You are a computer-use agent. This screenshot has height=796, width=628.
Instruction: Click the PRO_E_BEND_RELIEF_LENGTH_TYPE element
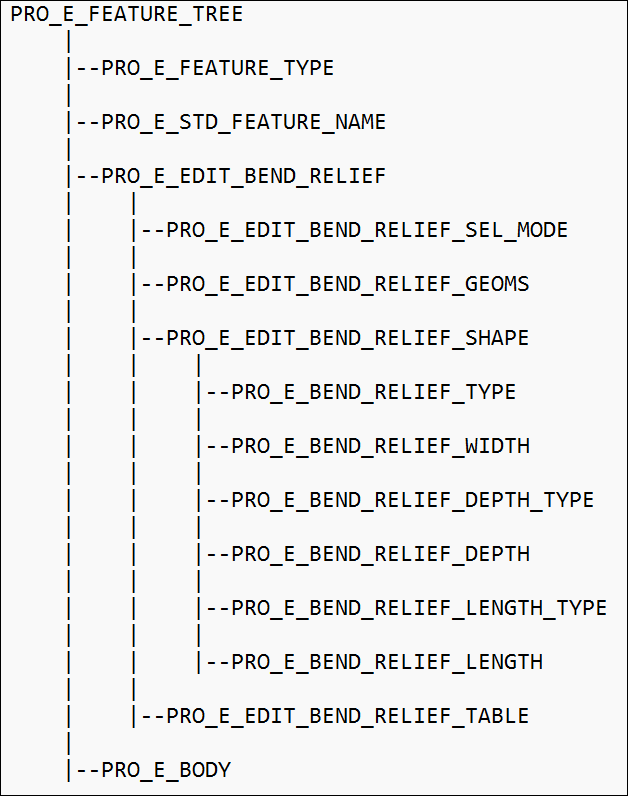coord(418,609)
